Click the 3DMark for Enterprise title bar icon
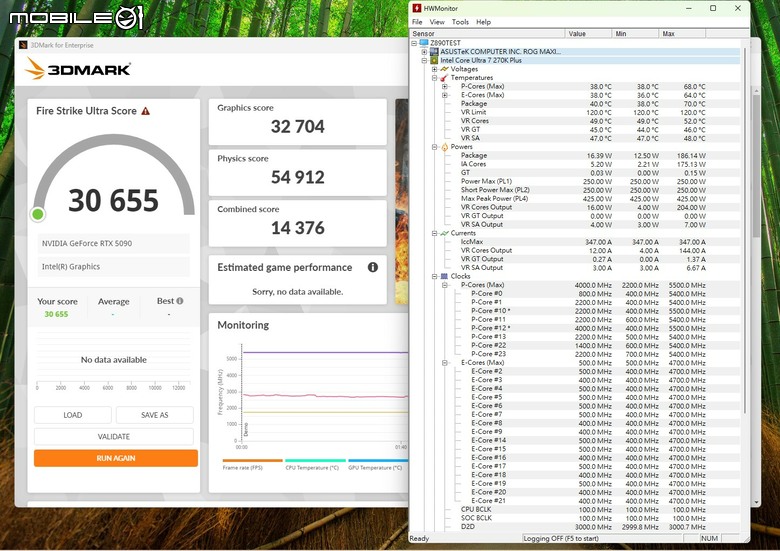Viewport: 780px width, 551px height. (23, 45)
